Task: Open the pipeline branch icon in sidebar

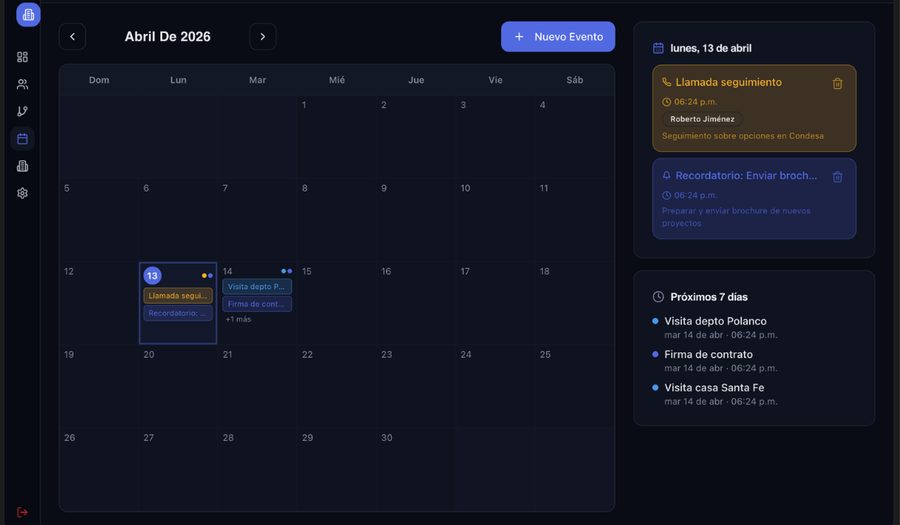Action: point(22,111)
